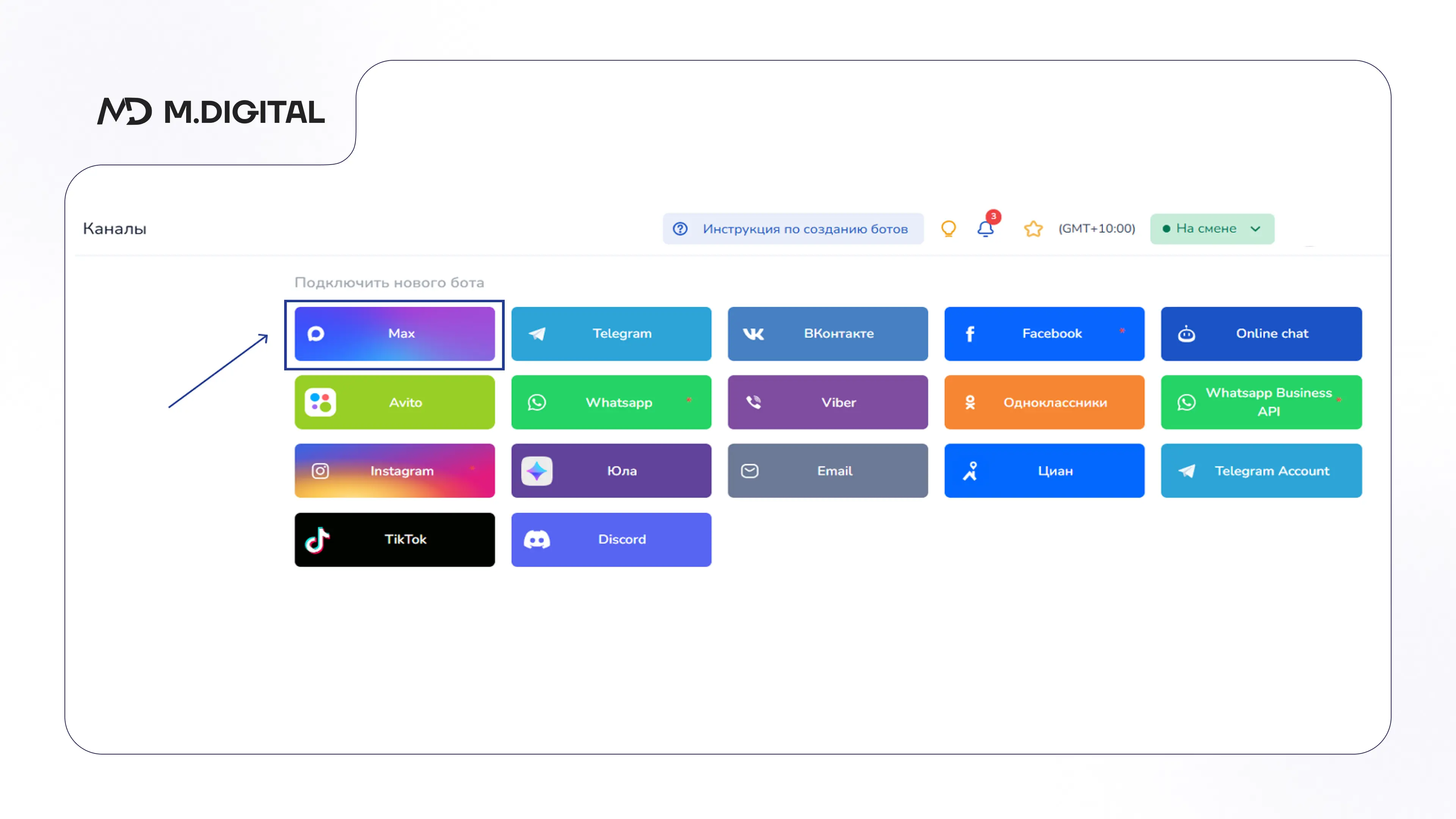This screenshot has width=1456, height=819.
Task: Click the GMT+10:00 timezone label
Action: click(1097, 229)
